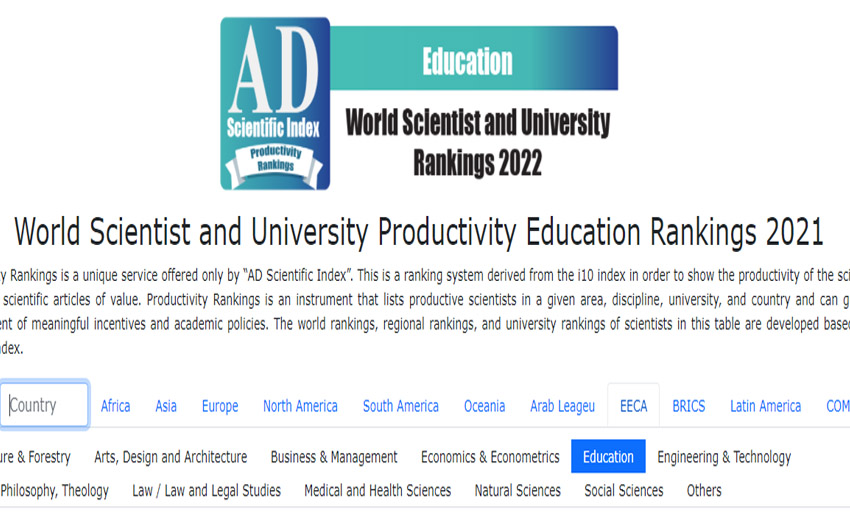850x520 pixels.
Task: Select Economics & Econometrics subject
Action: tap(490, 457)
